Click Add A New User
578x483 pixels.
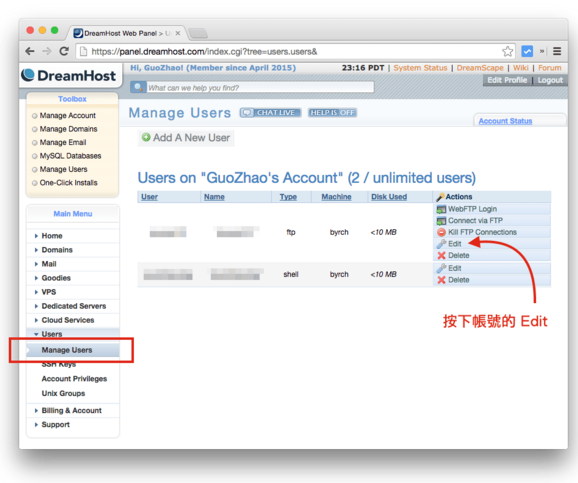186,138
